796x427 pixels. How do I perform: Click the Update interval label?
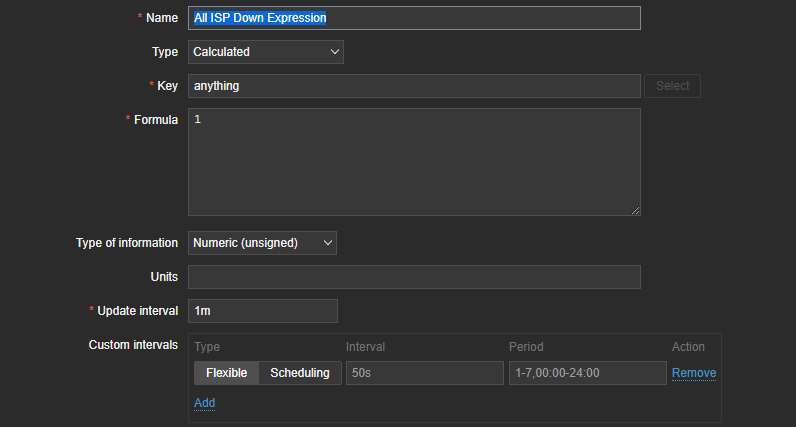(137, 311)
